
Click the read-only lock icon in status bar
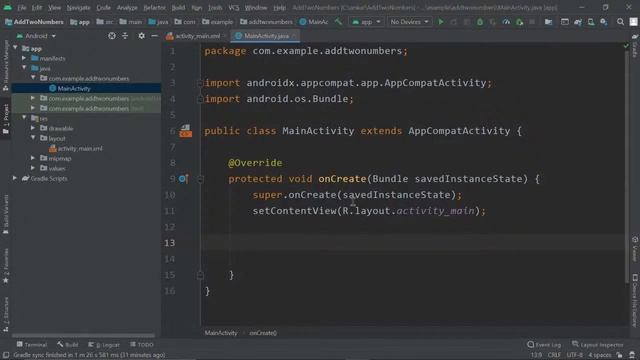coord(620,355)
